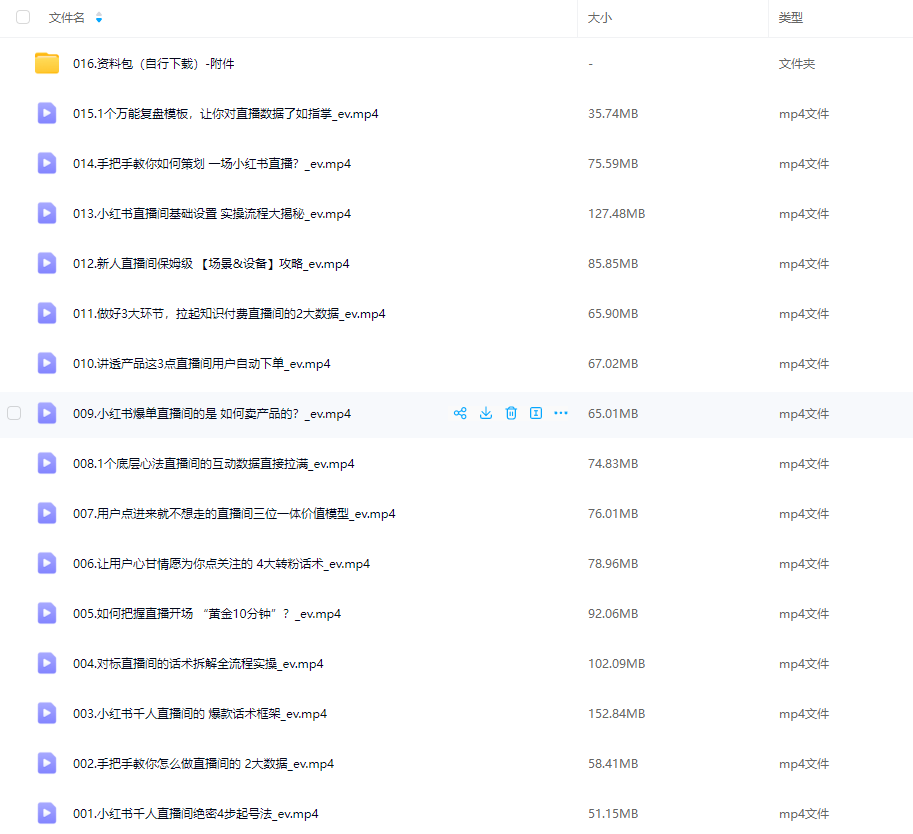The height and width of the screenshot is (834, 913).
Task: Click the video icon of 005.如何把握直播开场
Action: click(x=47, y=614)
